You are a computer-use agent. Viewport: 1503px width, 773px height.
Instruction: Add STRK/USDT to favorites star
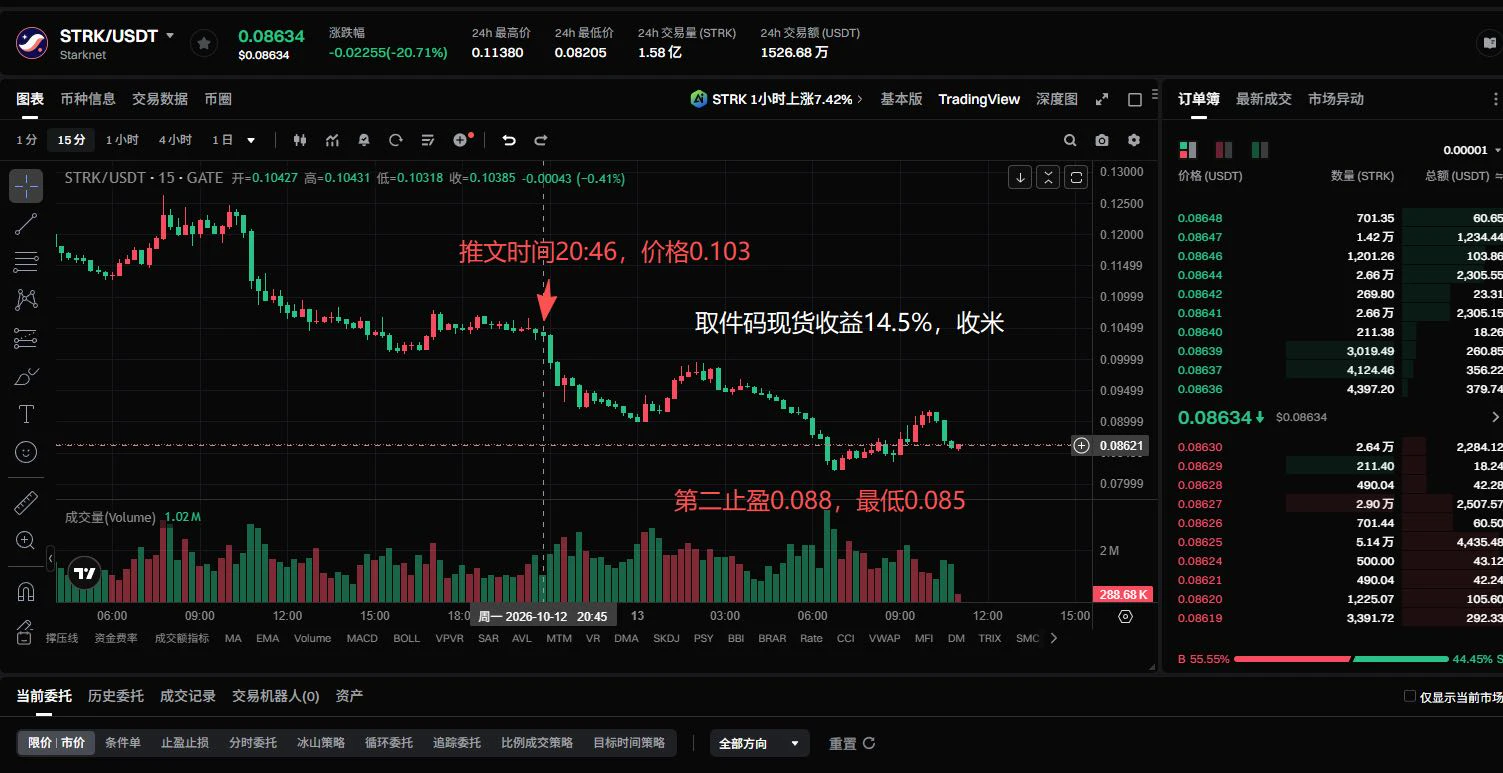(x=204, y=43)
